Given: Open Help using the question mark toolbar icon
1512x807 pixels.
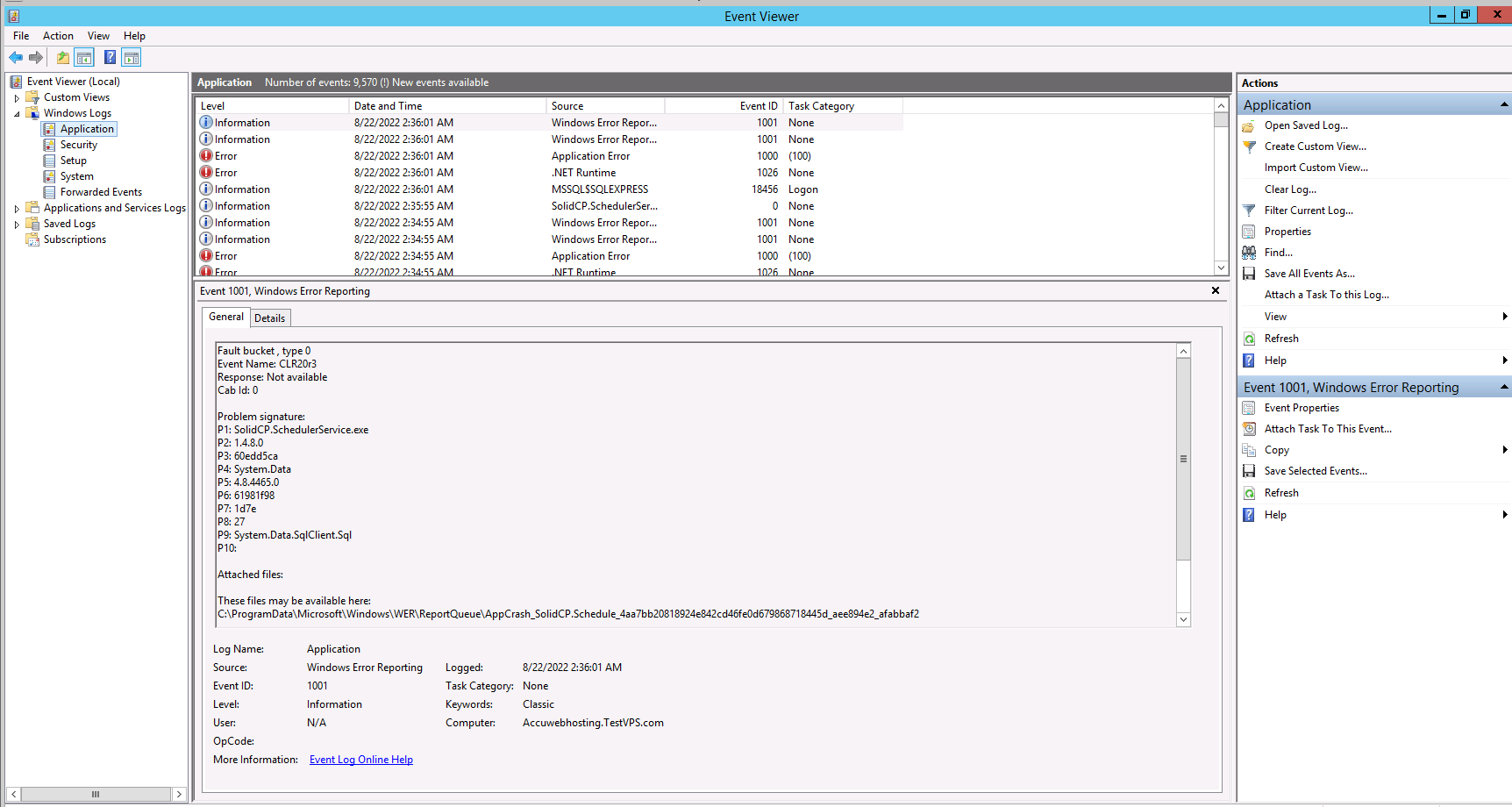Looking at the screenshot, I should point(110,57).
